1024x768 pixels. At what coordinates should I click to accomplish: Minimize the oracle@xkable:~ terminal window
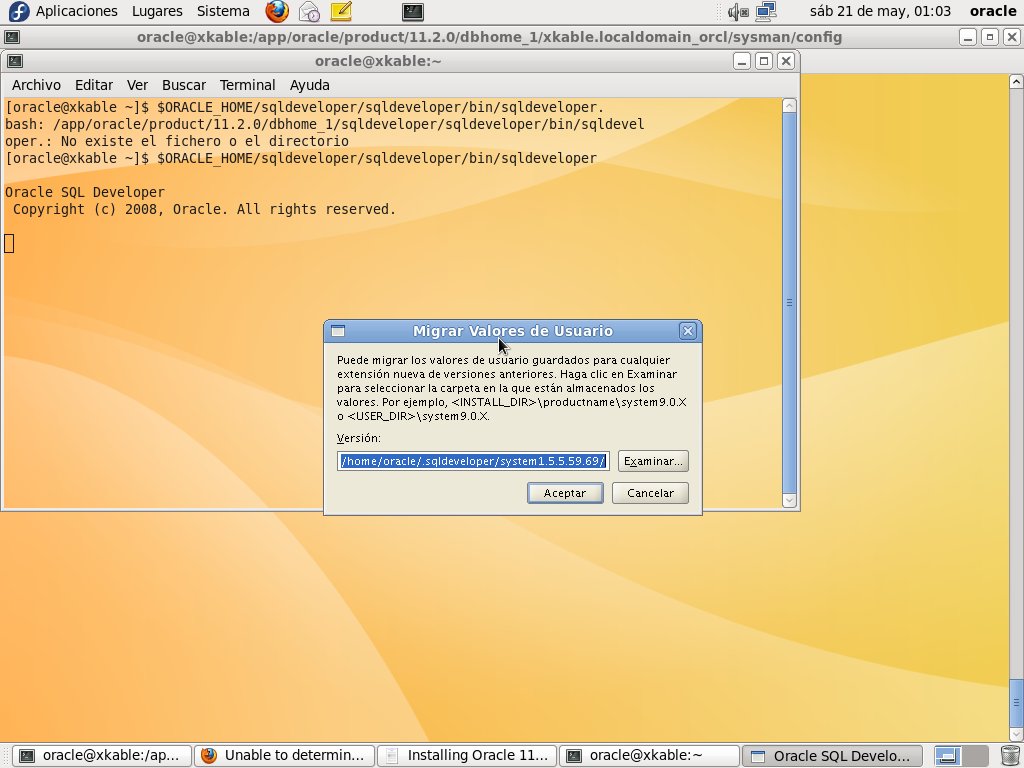point(742,61)
